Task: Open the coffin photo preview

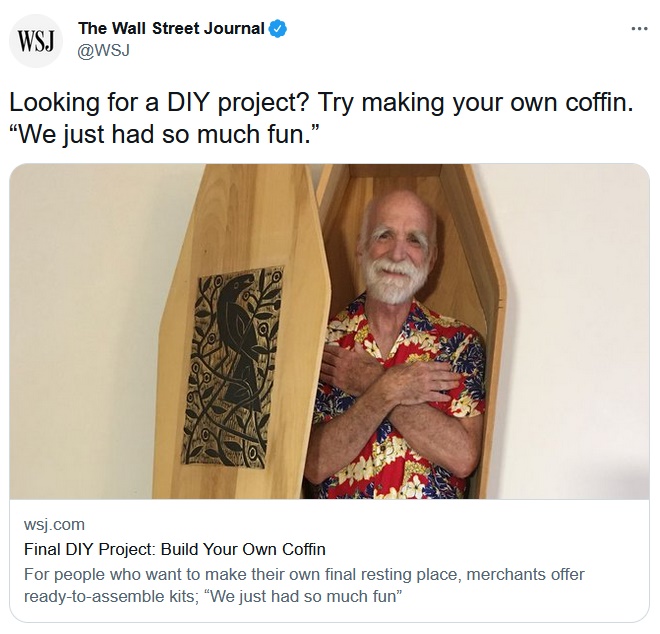Action: click(x=329, y=331)
